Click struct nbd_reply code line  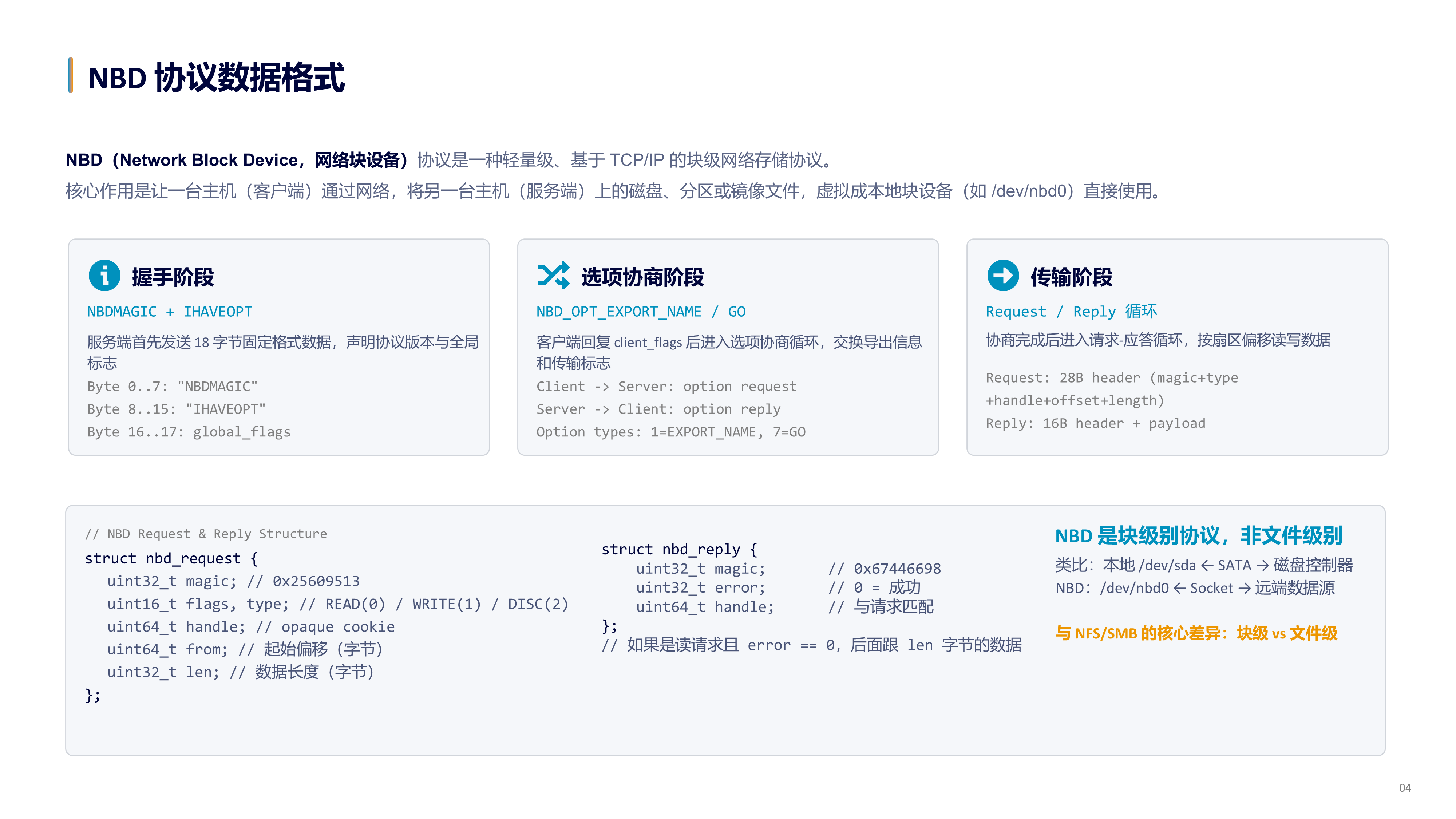pyautogui.click(x=679, y=549)
